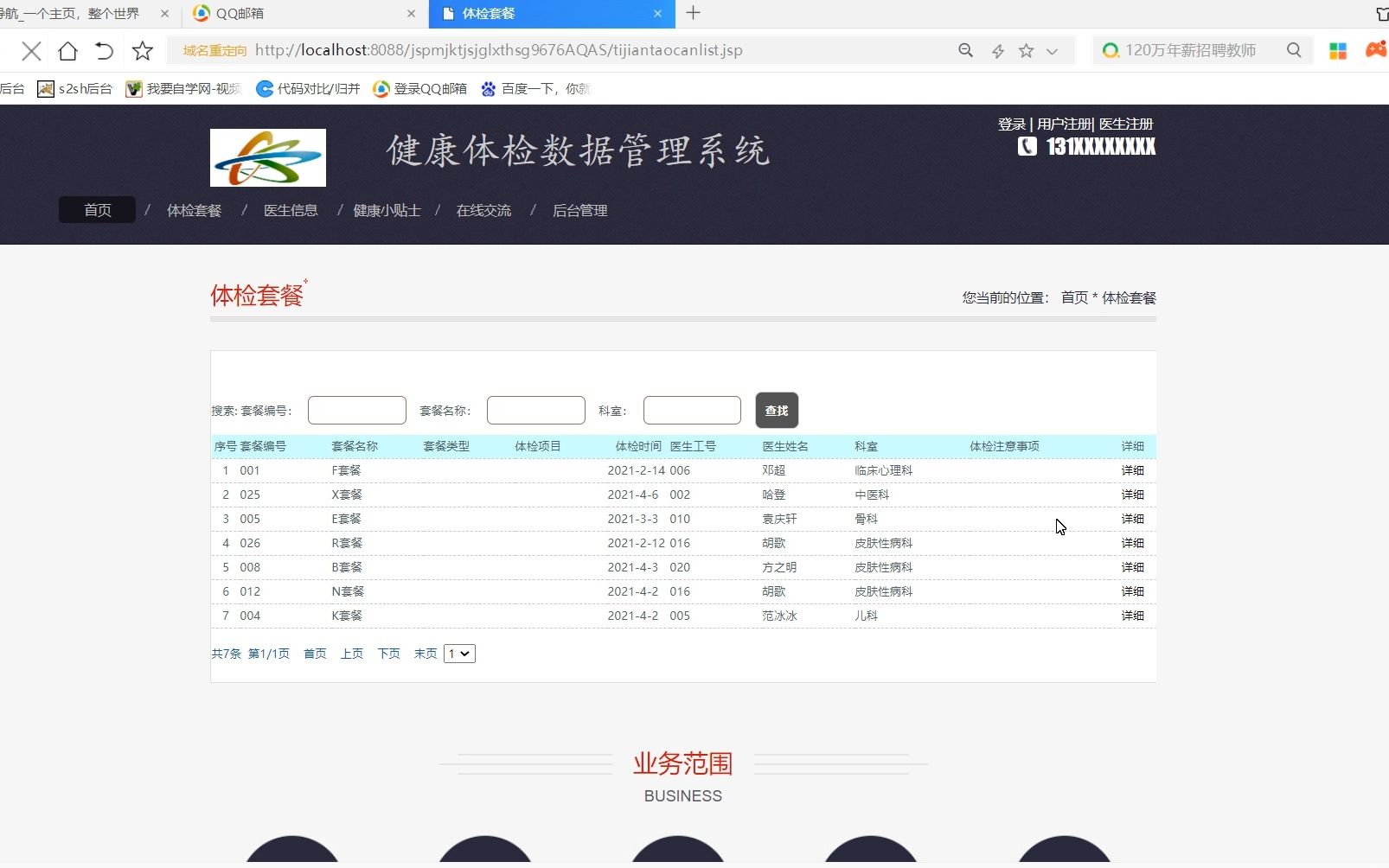Screen dimensions: 1389x868
Task: Select the 范冰冰 doctor name cell
Action: [779, 616]
